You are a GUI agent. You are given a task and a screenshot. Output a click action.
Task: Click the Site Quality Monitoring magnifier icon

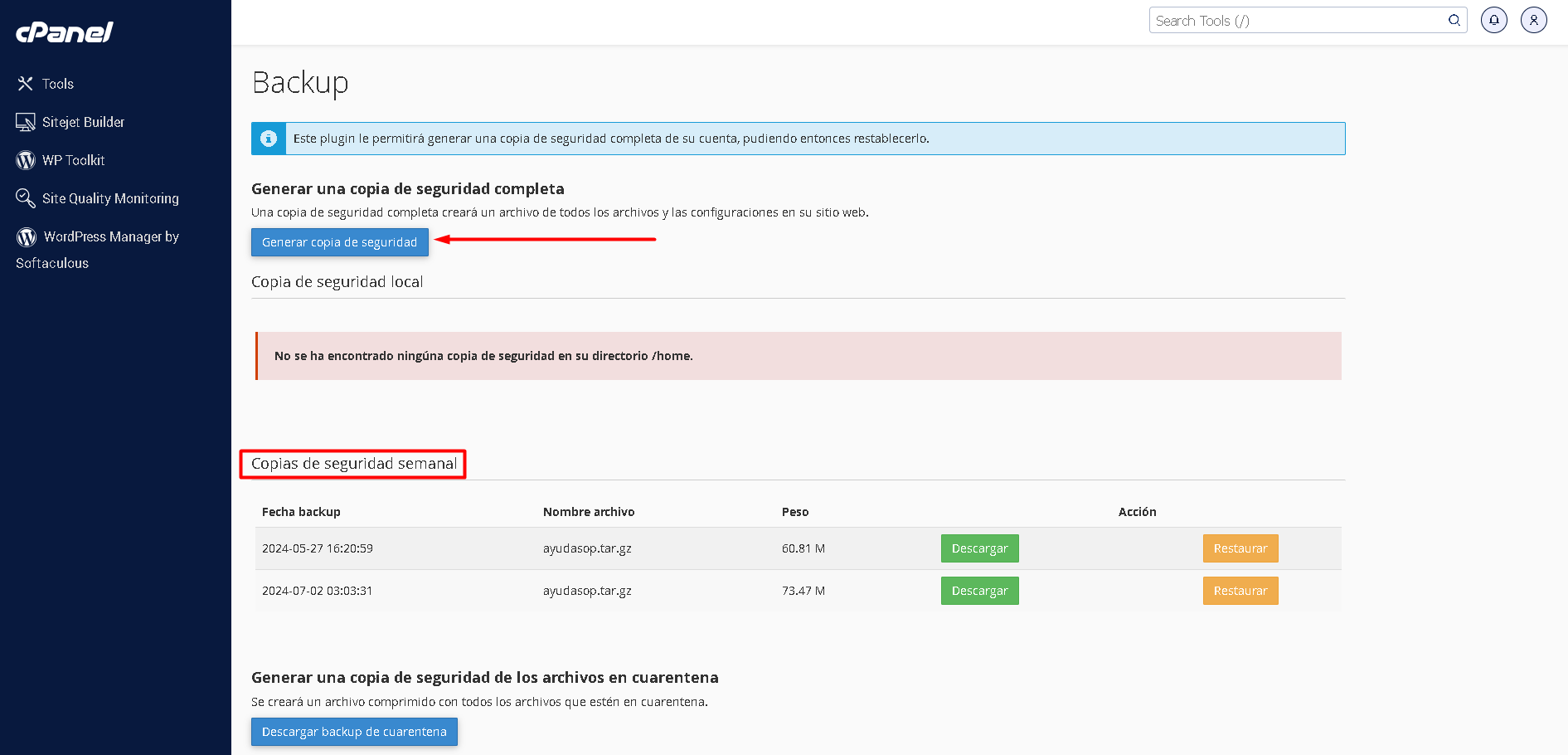[26, 198]
